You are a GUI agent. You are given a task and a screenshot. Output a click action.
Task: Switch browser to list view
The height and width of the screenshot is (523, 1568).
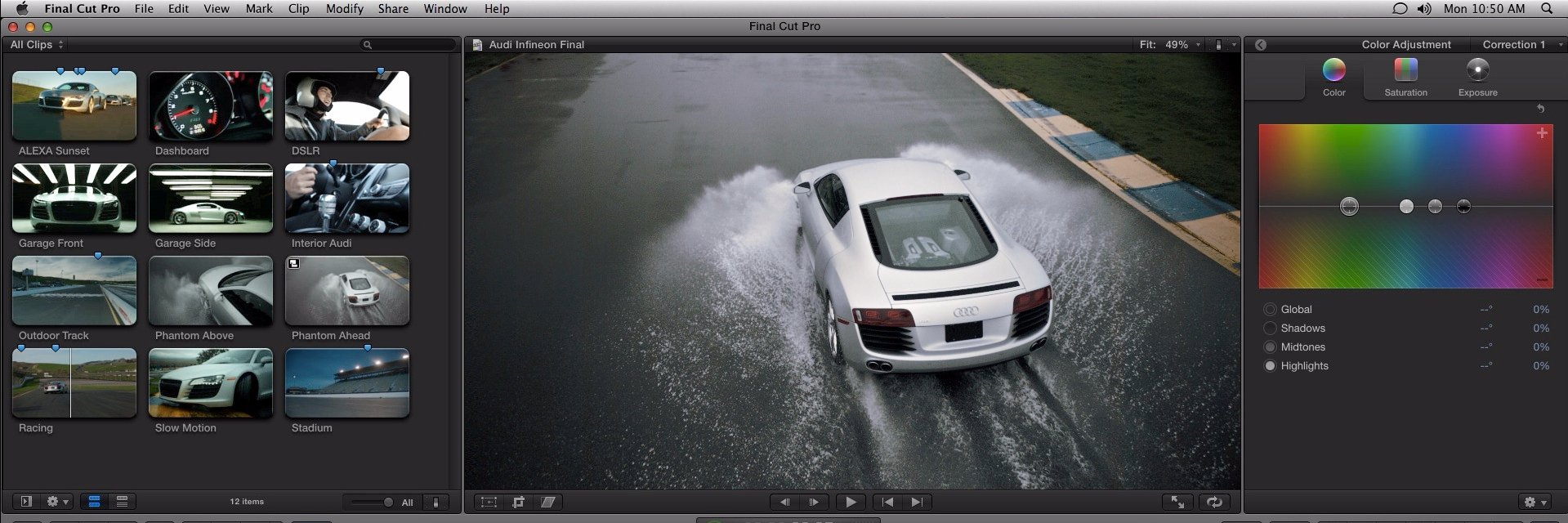point(122,502)
